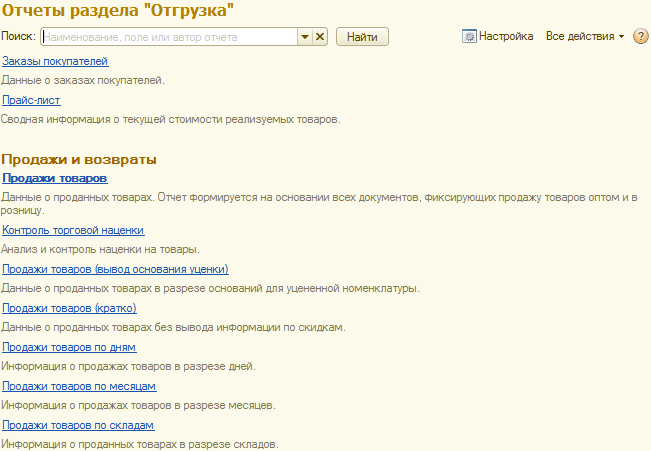Viewport: 651px width, 451px height.
Task: Open help via the question mark icon
Action: click(x=641, y=36)
